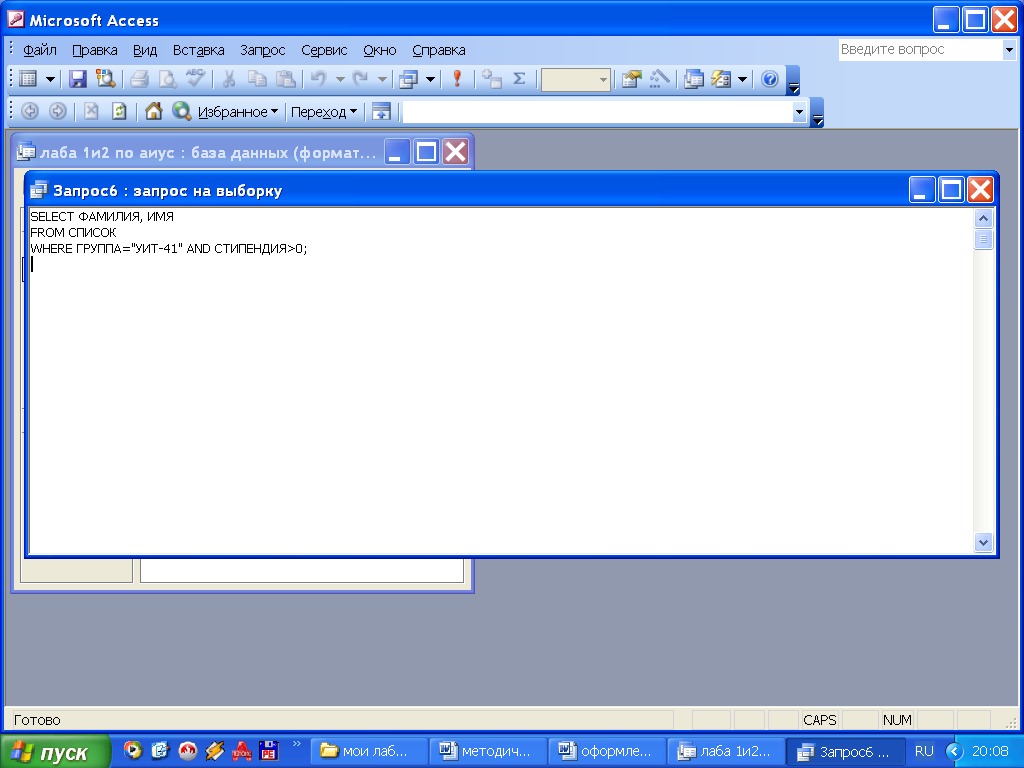Viewport: 1024px width, 768px height.
Task: Open the Сервис menu
Action: (x=324, y=50)
